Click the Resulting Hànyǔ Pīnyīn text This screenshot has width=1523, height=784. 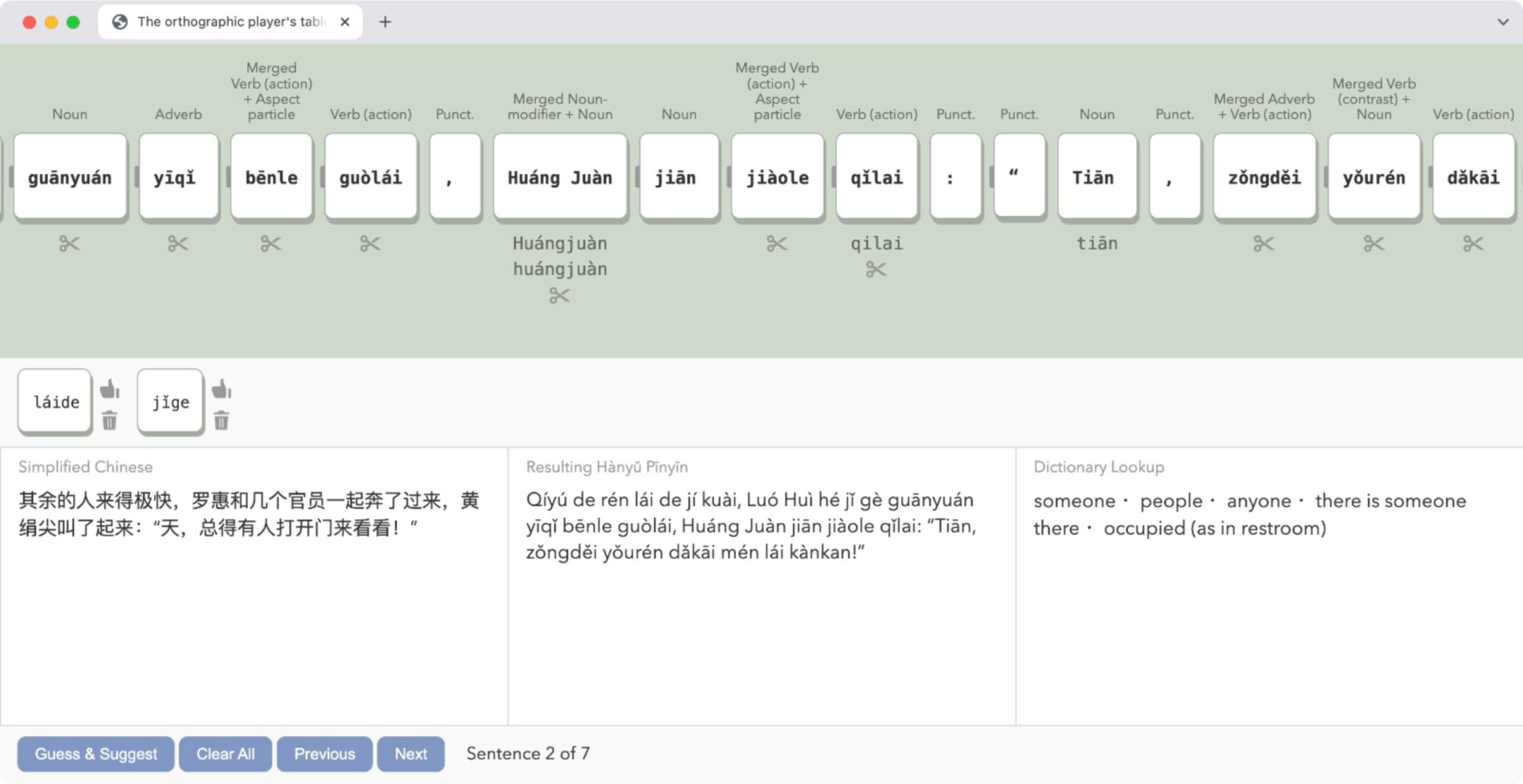[751, 526]
